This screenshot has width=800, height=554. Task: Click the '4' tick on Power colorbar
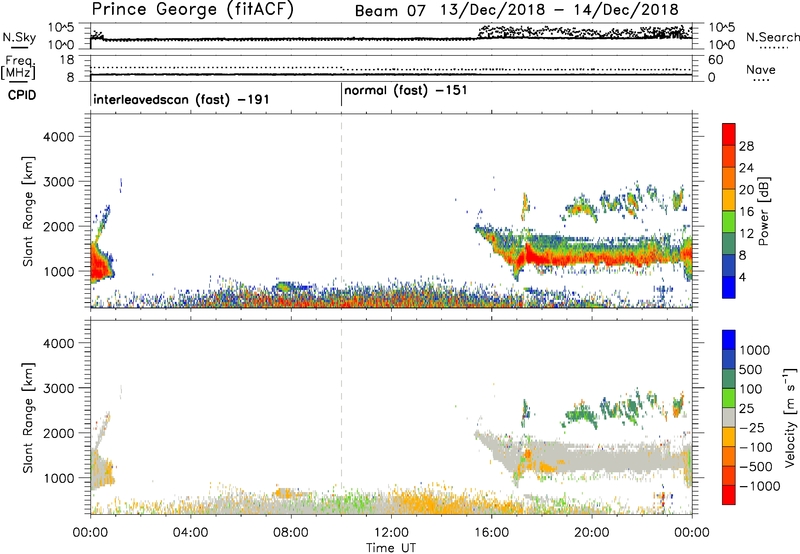[742, 277]
